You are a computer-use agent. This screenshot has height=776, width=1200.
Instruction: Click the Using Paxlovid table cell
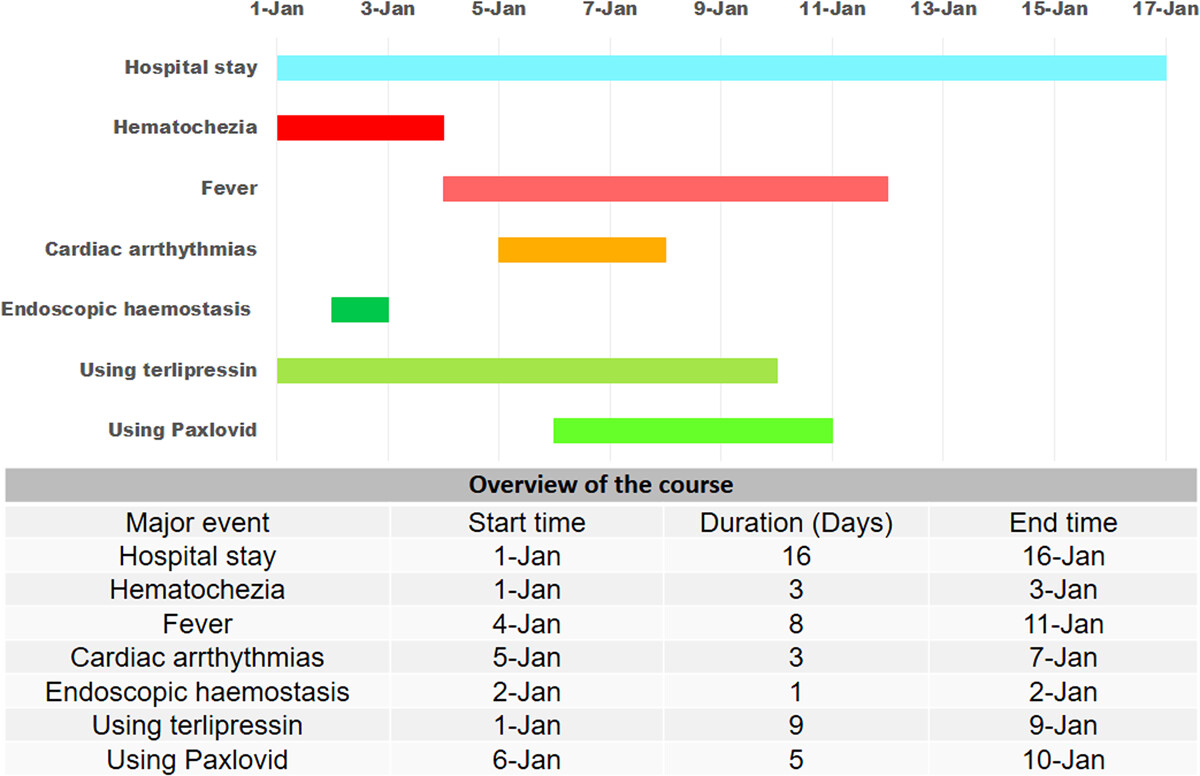pyautogui.click(x=197, y=759)
